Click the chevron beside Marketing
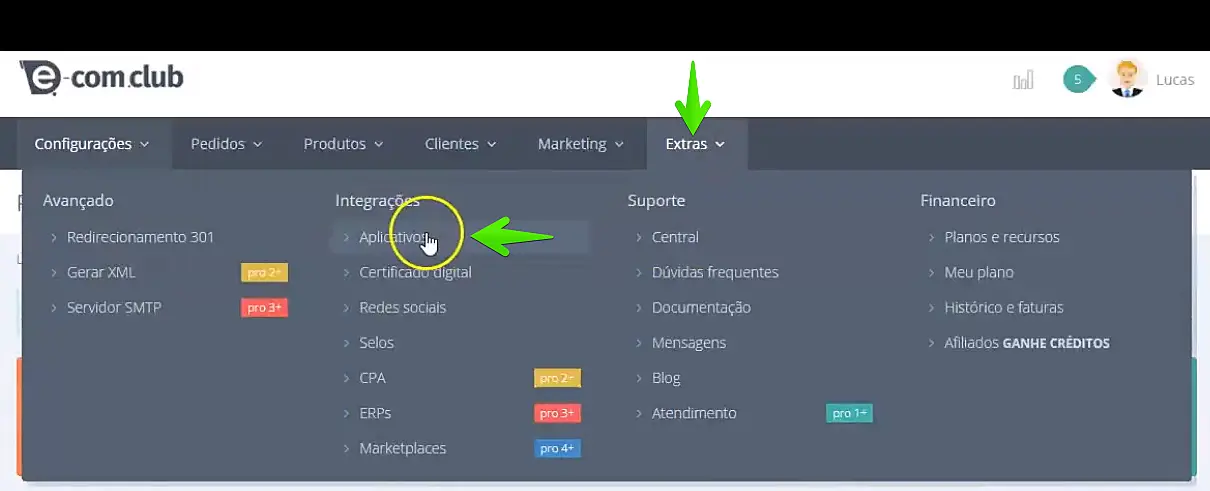The width and height of the screenshot is (1210, 491). pos(619,145)
